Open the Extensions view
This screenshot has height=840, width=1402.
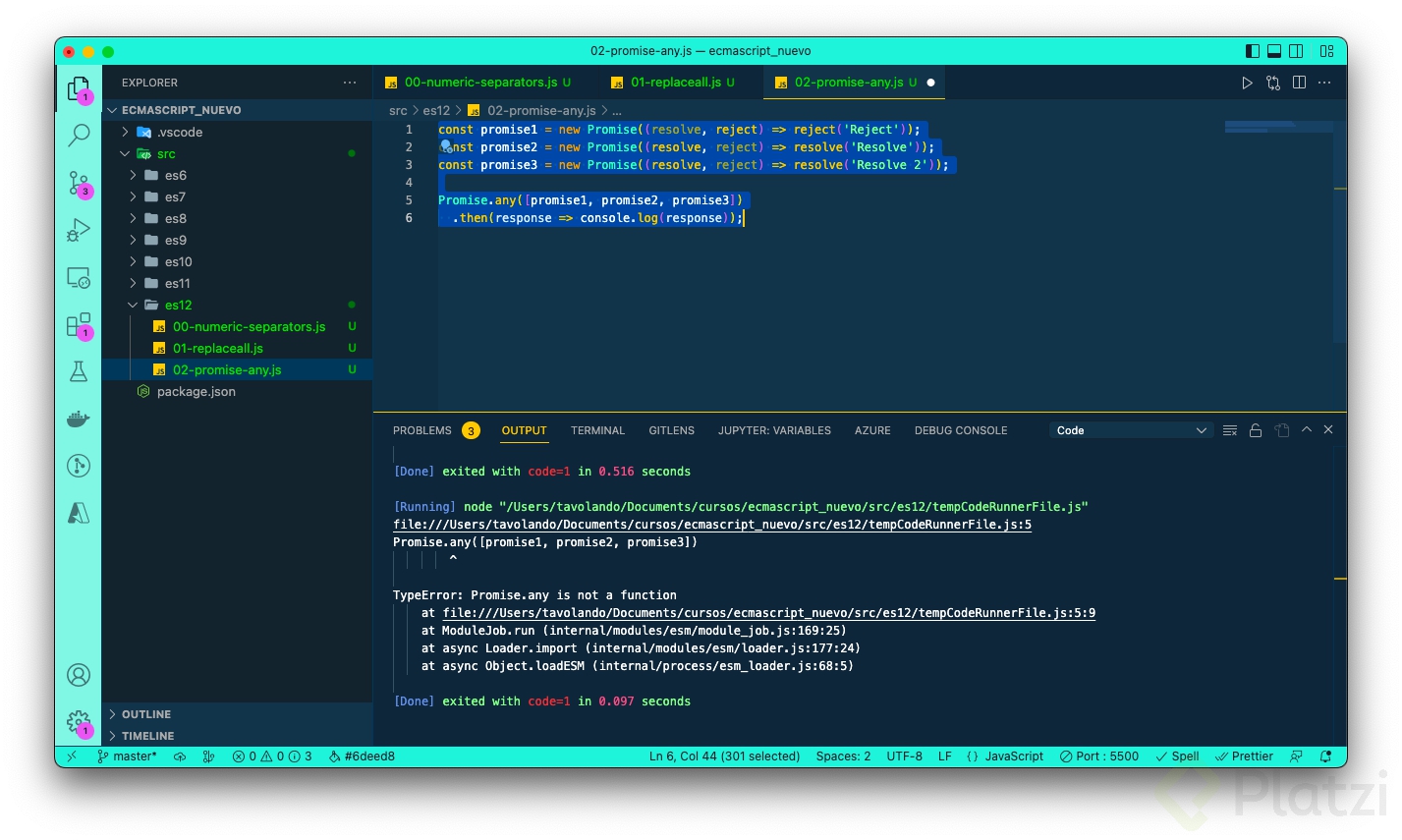click(79, 325)
